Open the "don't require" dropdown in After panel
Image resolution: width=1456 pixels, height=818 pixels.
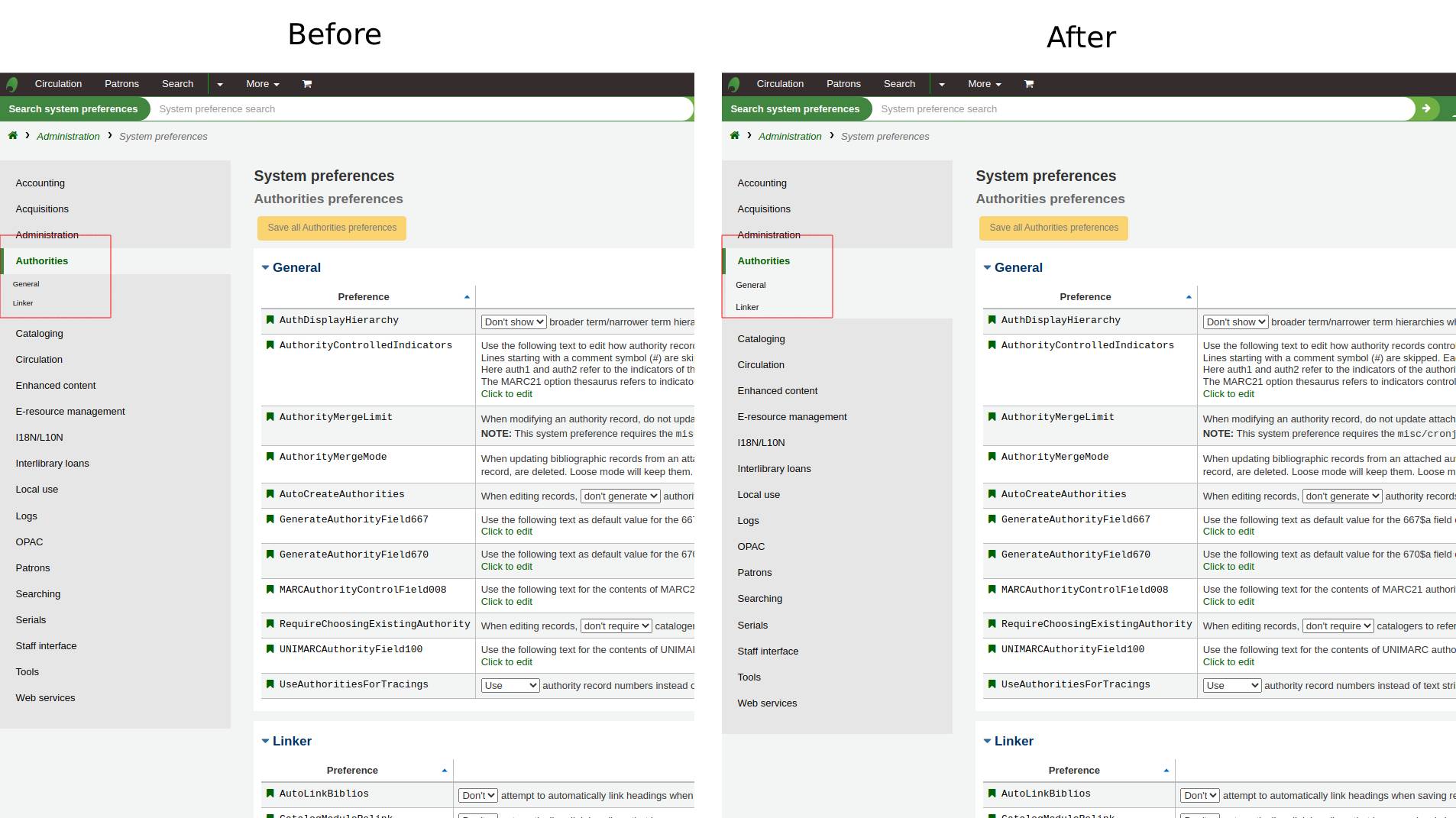1338,626
